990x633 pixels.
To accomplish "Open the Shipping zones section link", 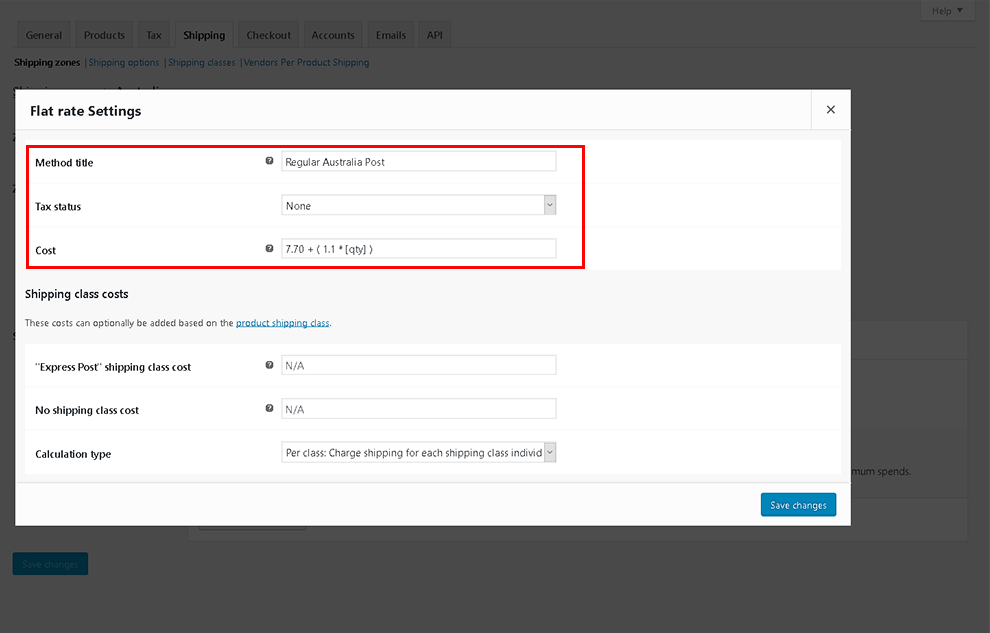I will coord(47,62).
